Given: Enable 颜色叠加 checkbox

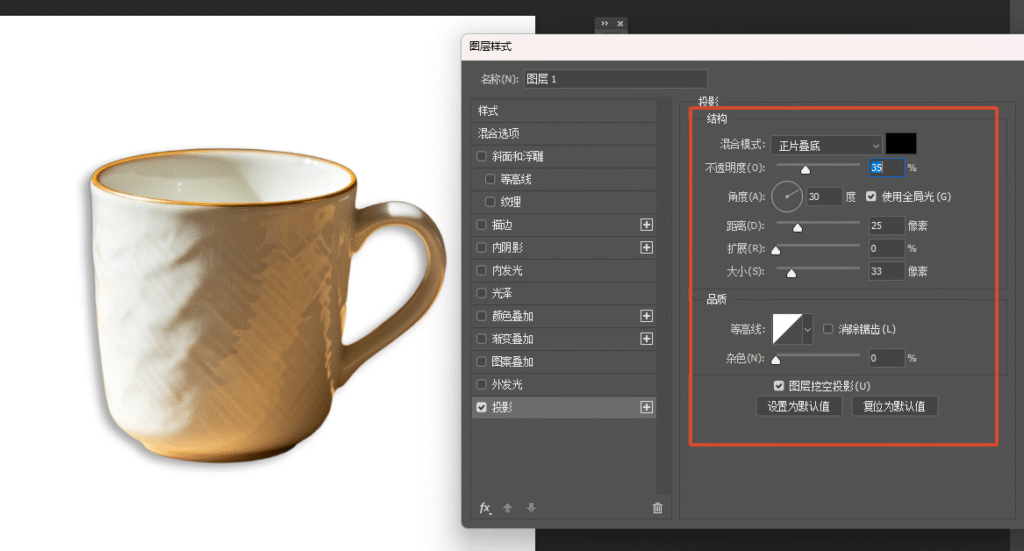Looking at the screenshot, I should coord(481,316).
